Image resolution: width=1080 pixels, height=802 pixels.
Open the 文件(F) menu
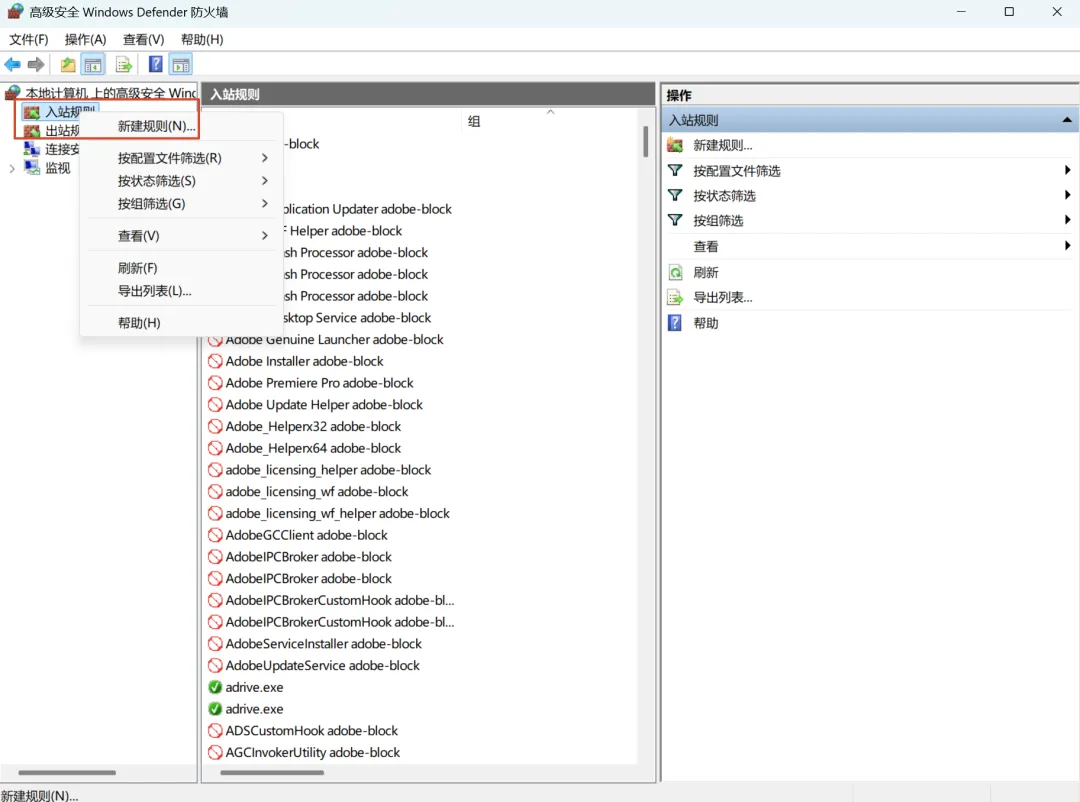tap(28, 39)
